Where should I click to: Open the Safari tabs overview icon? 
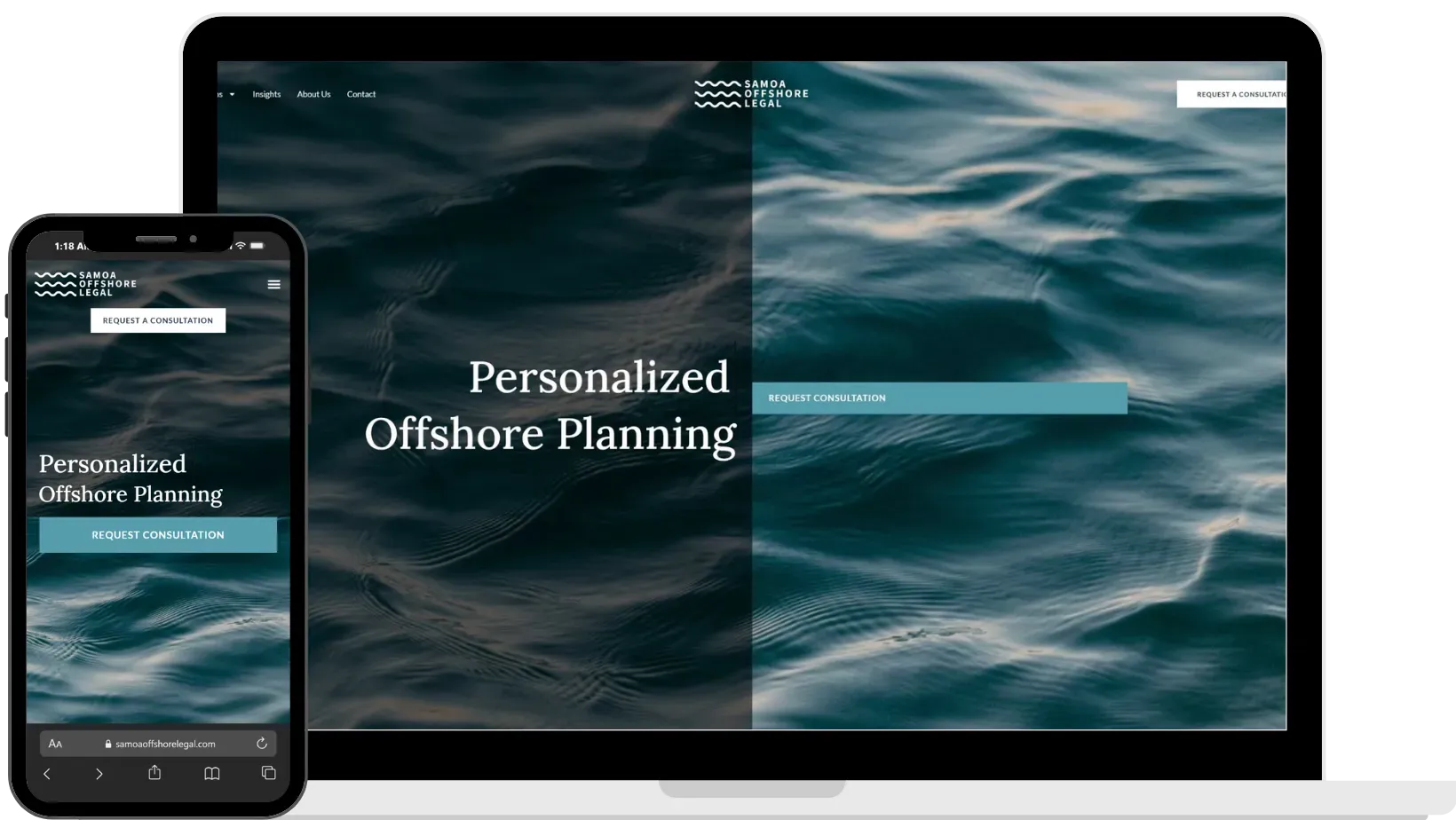[x=268, y=773]
